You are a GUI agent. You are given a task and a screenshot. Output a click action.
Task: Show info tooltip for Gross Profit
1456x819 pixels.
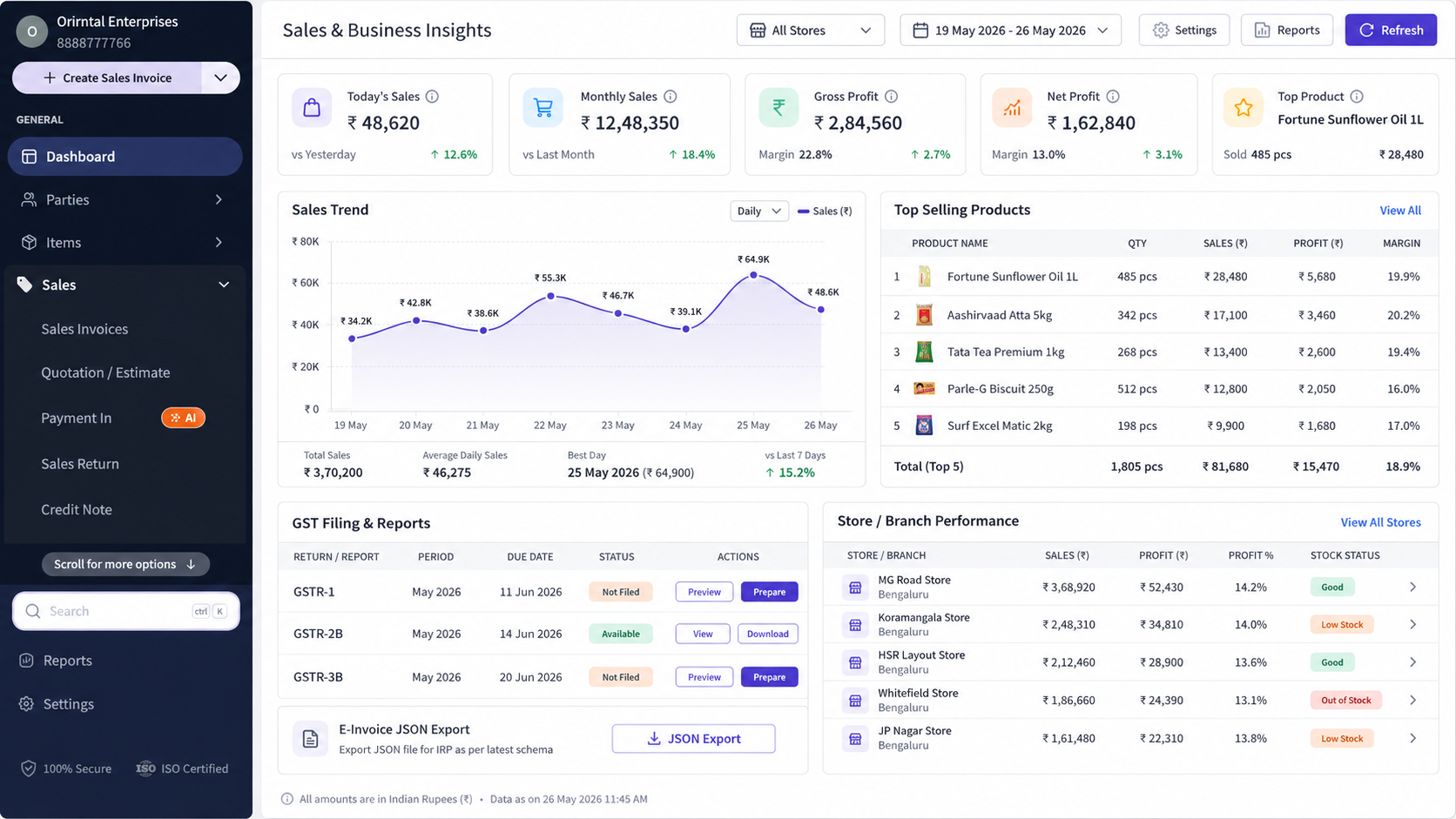click(x=891, y=97)
